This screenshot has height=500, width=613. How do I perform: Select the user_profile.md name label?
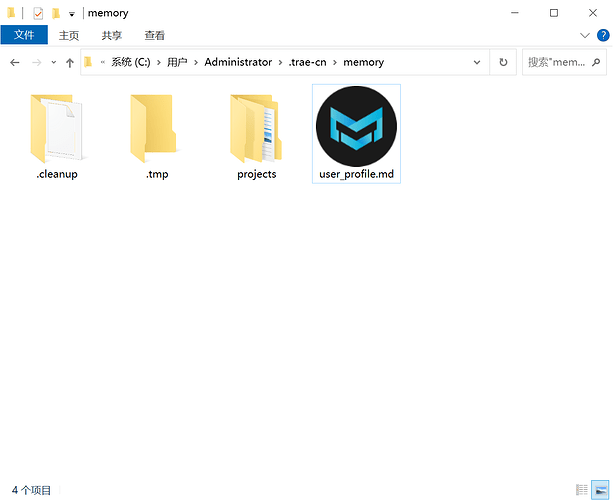tap(356, 174)
